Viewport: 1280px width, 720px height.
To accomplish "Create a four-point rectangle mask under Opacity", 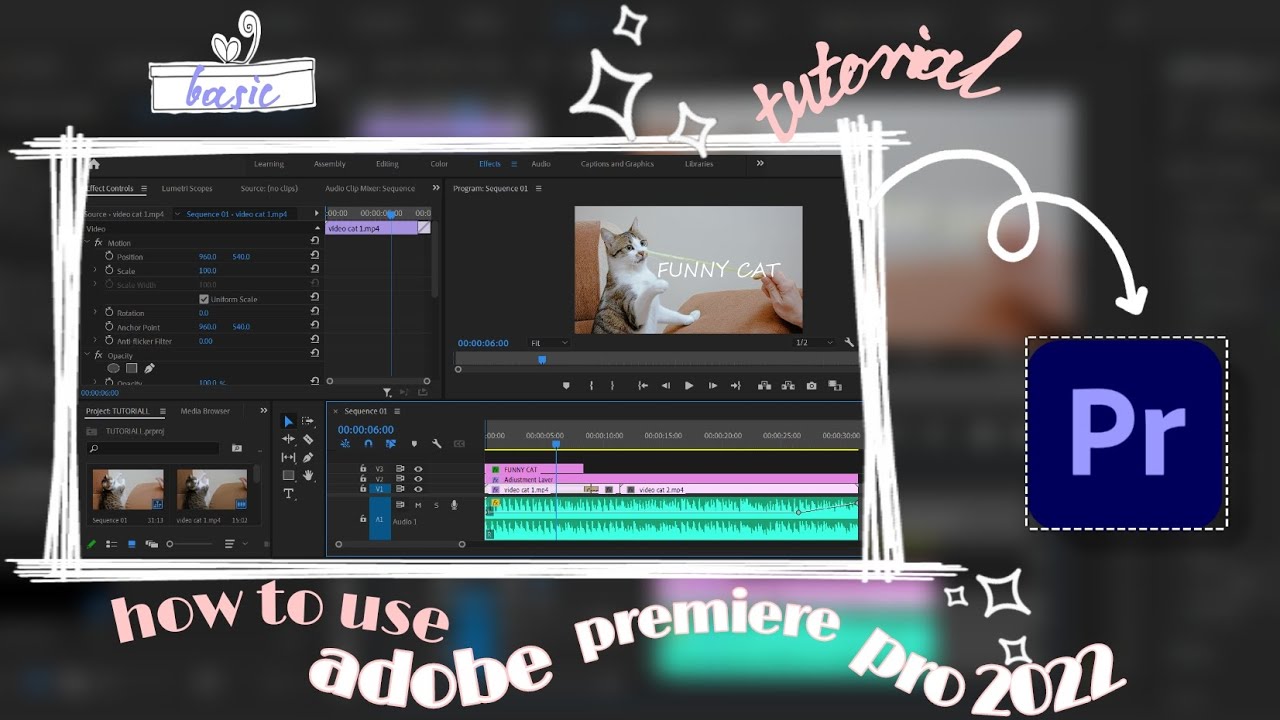I will click(131, 368).
